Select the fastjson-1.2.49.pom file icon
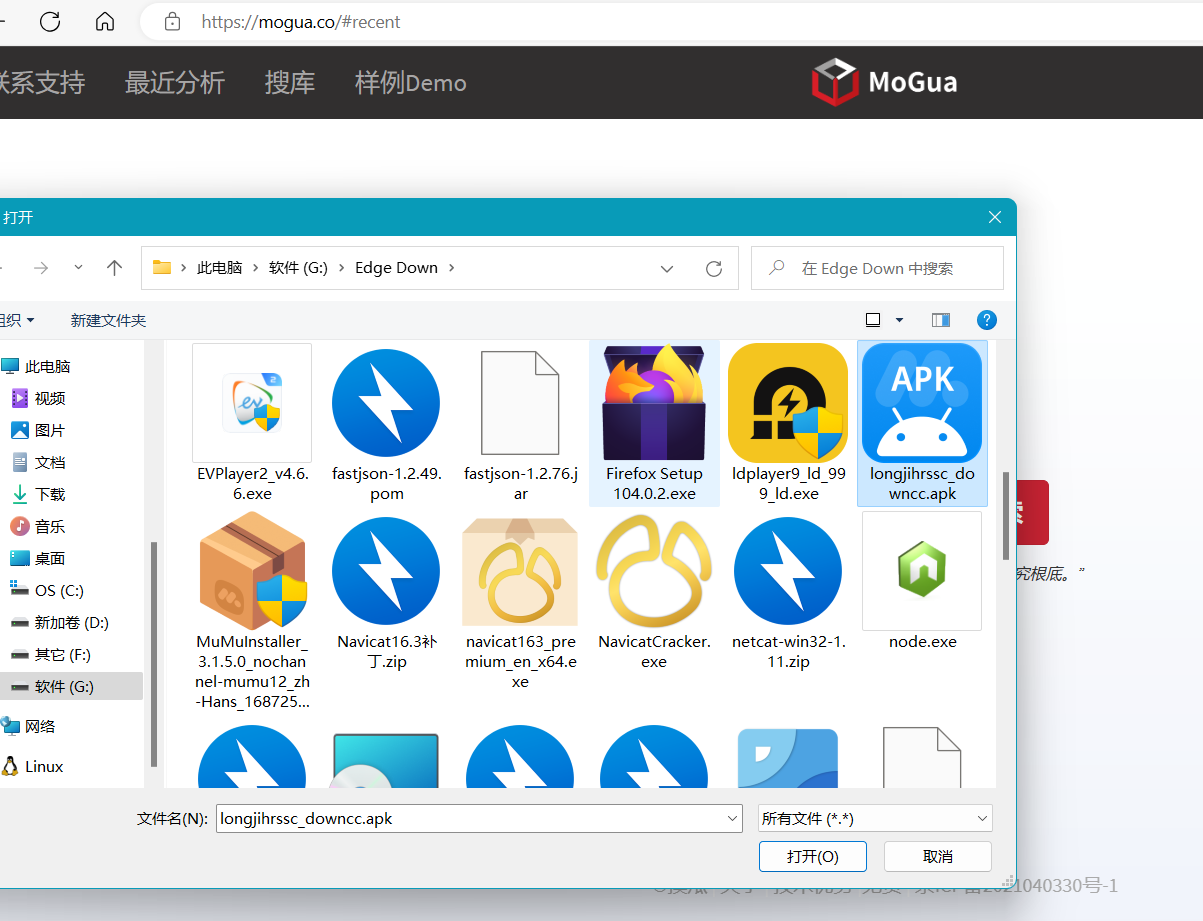The image size is (1203, 921). point(386,402)
